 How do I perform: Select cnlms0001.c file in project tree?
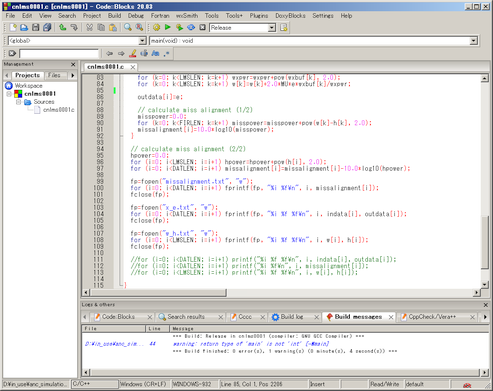(x=58, y=110)
